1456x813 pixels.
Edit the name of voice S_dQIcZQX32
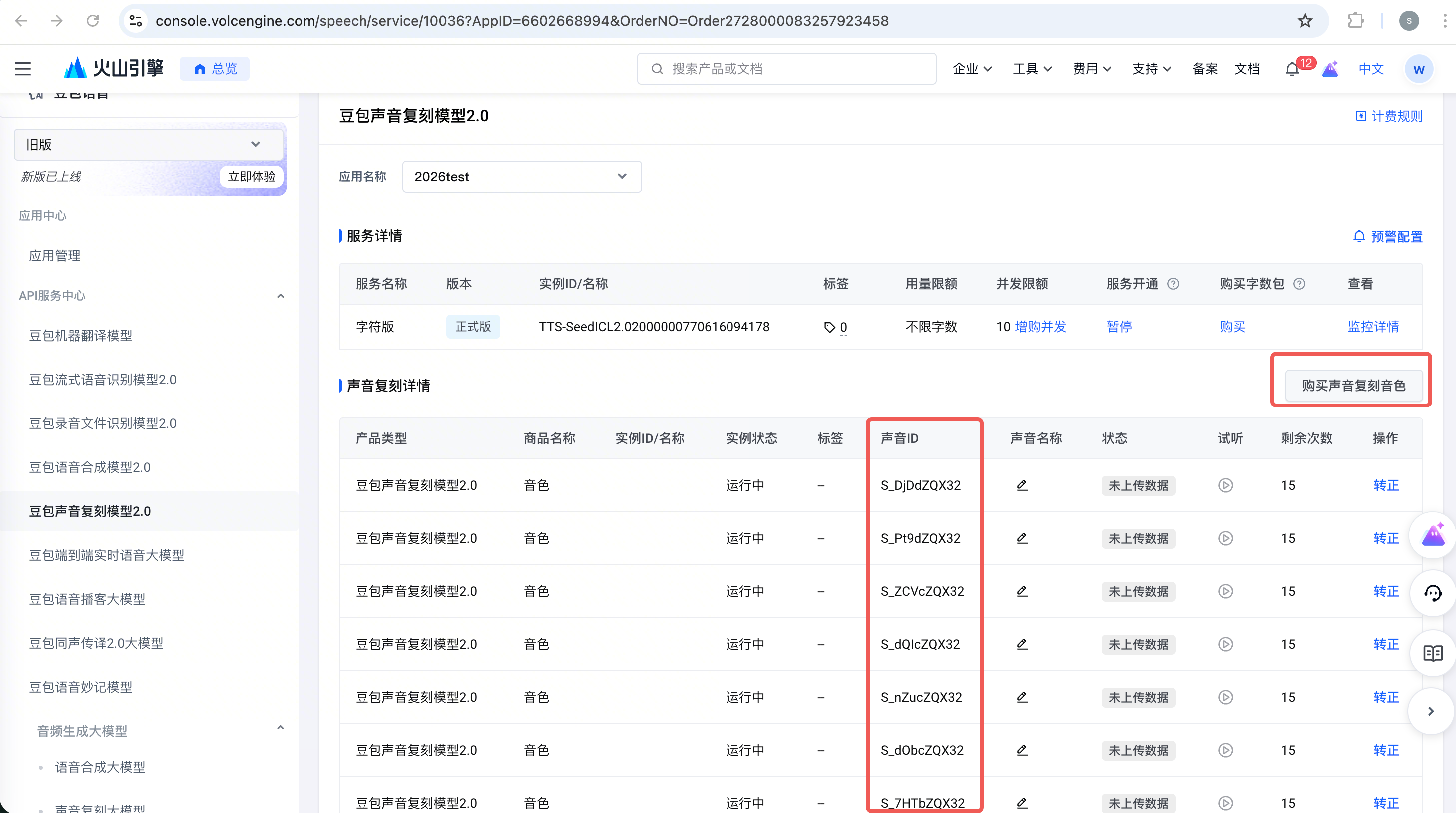[x=1022, y=644]
